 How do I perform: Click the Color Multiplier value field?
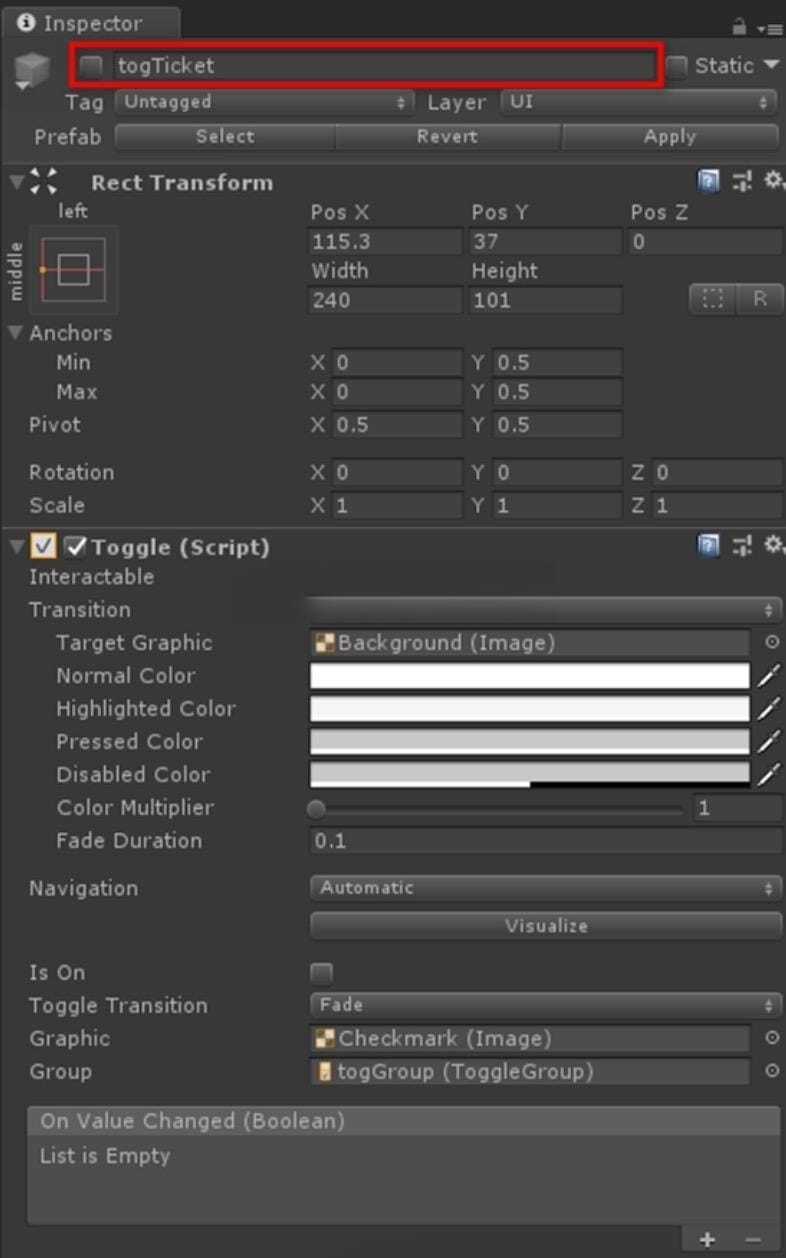(x=738, y=808)
